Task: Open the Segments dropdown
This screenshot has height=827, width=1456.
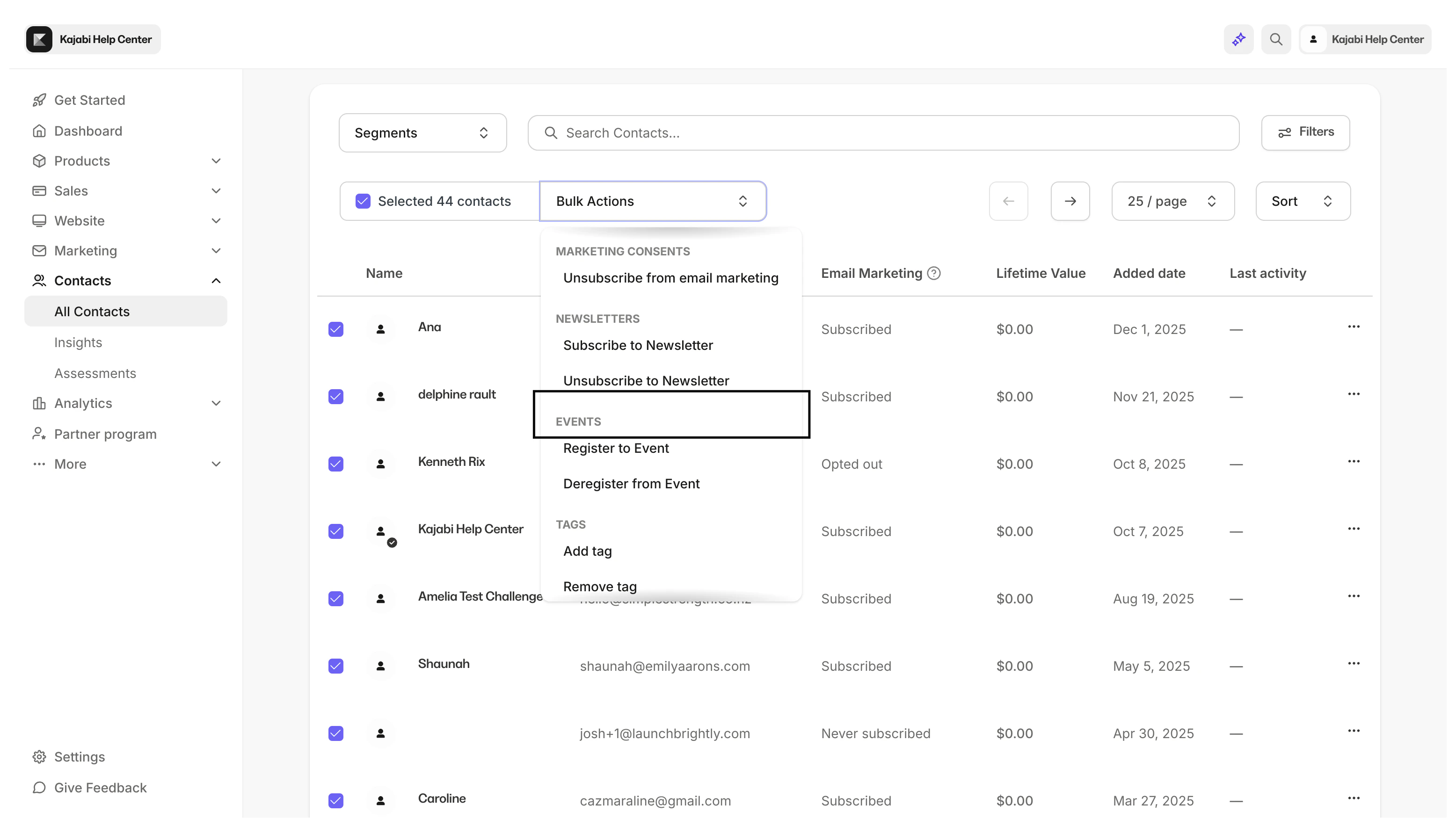Action: 422,132
